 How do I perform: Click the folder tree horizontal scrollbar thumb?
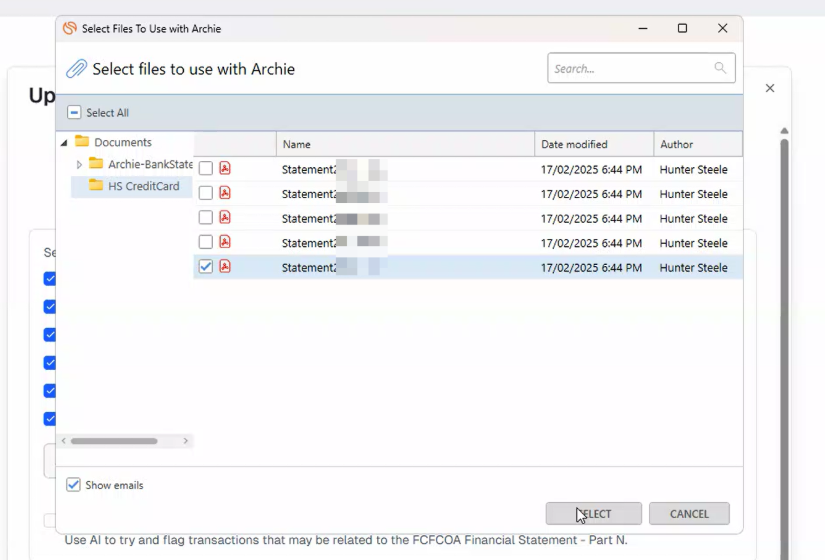(114, 441)
